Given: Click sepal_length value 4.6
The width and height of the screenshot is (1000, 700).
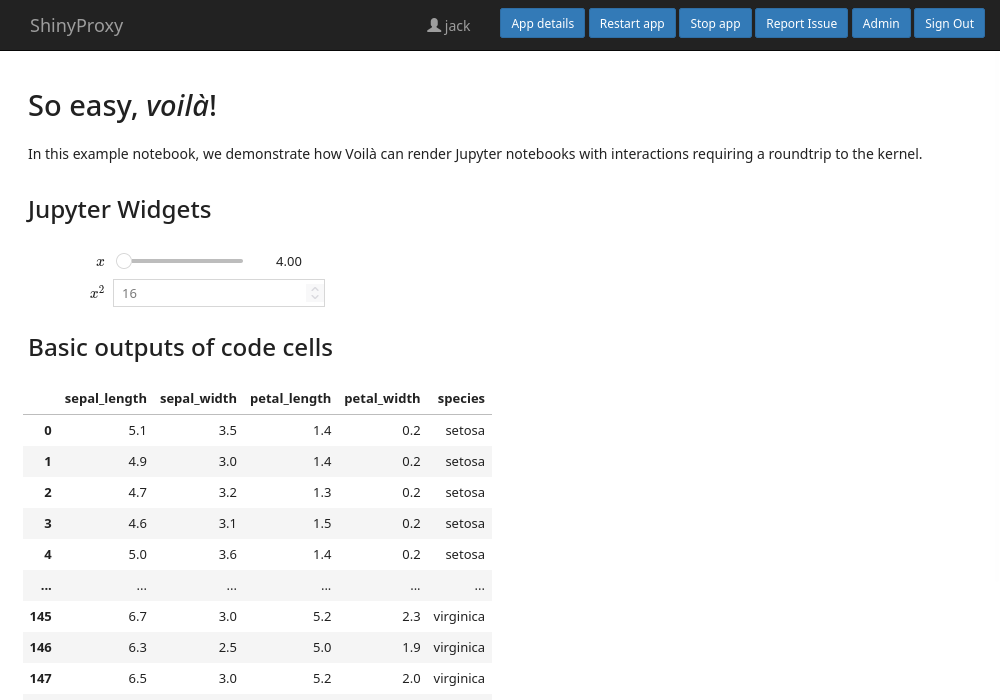Looking at the screenshot, I should [137, 523].
